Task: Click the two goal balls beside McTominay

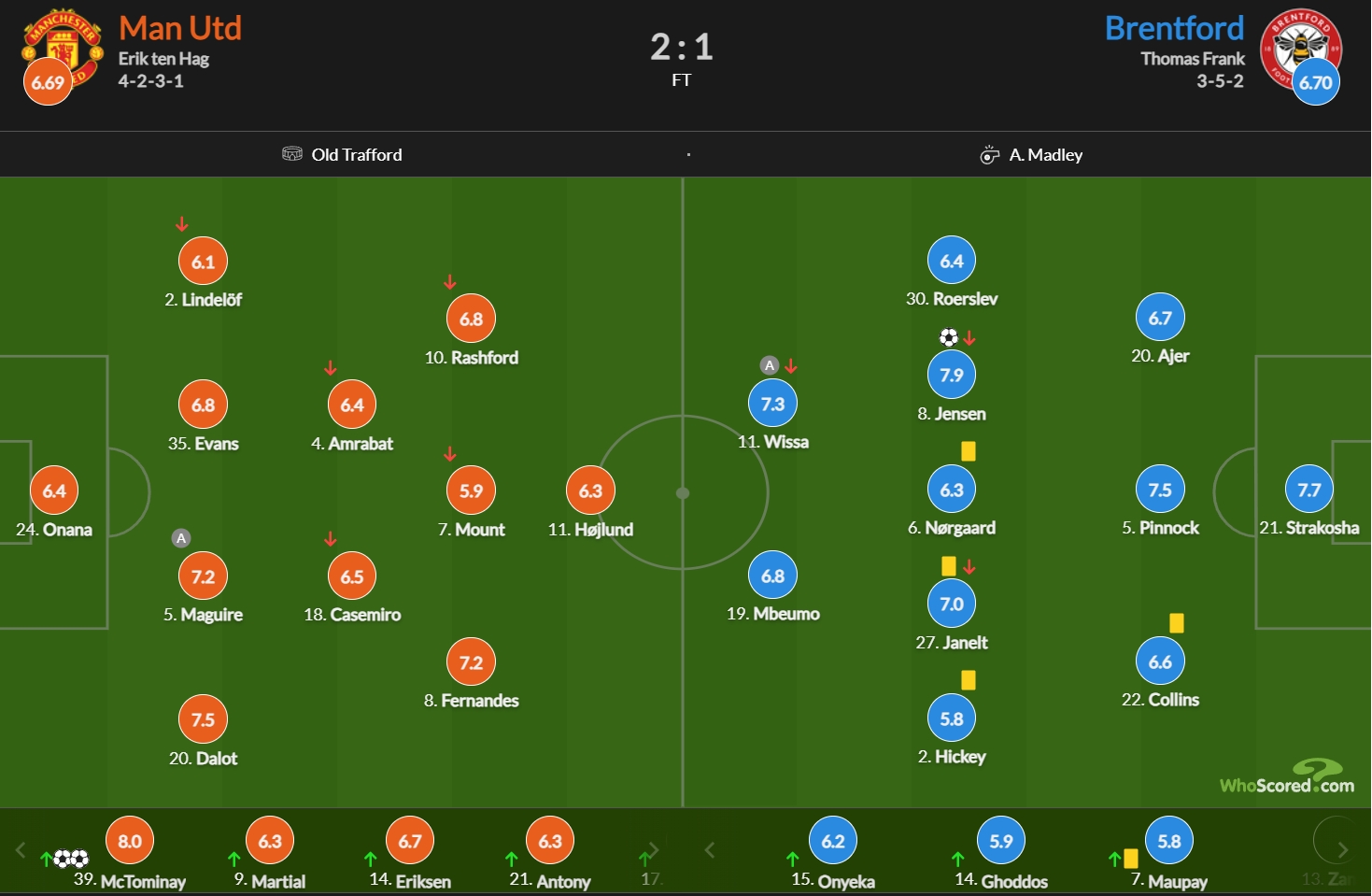Action: pos(71,859)
